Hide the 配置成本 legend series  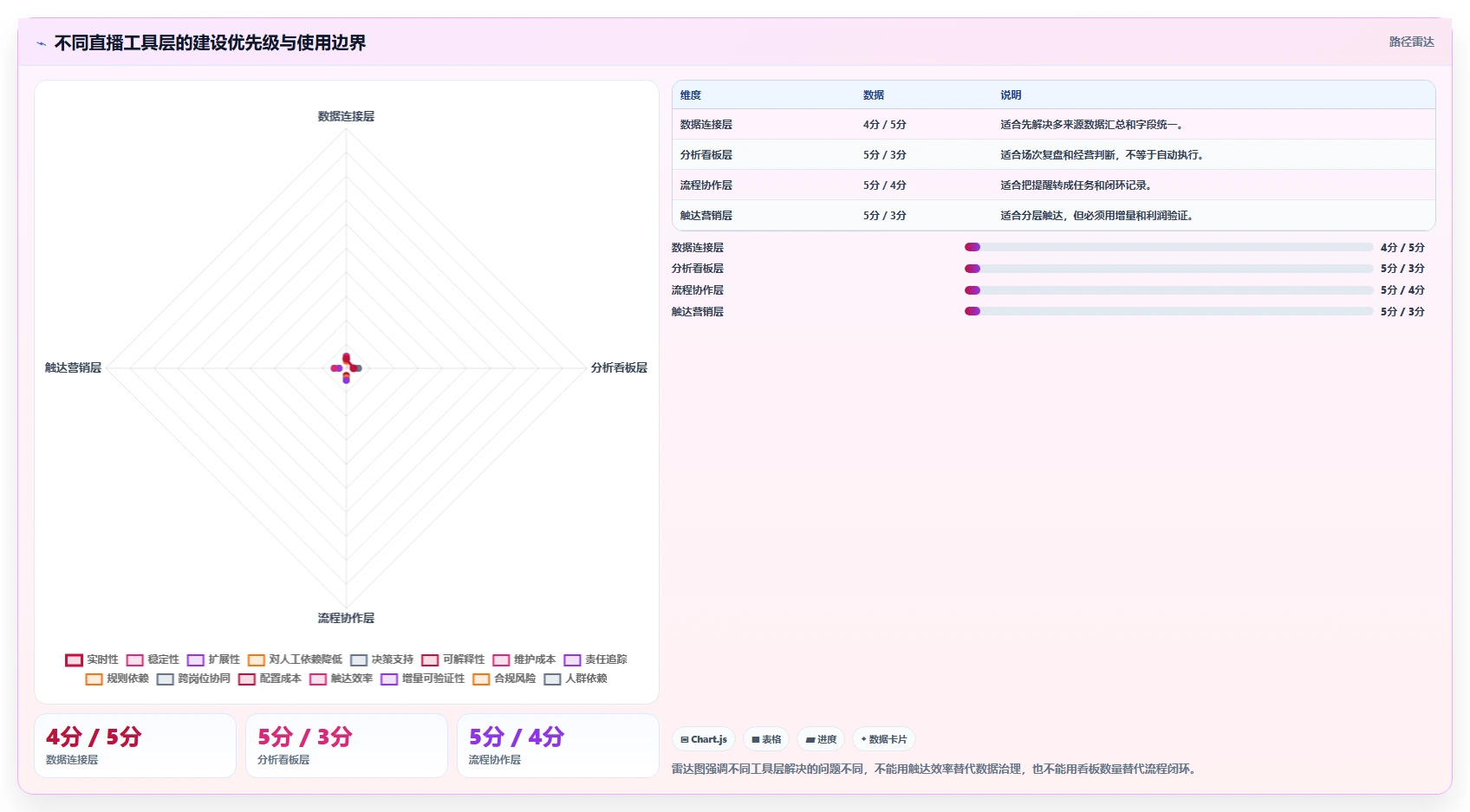pyautogui.click(x=270, y=679)
